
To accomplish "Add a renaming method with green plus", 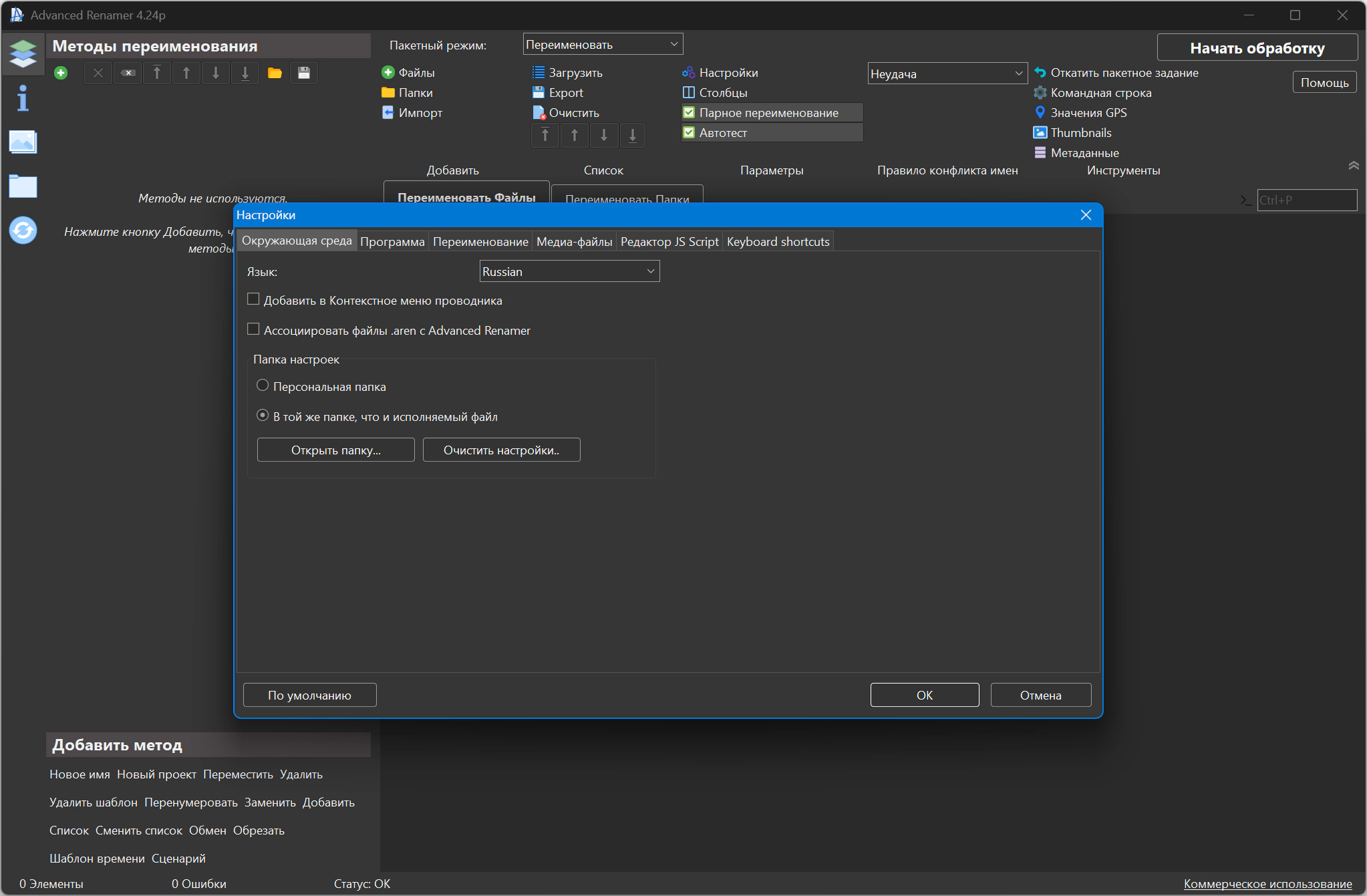I will (61, 73).
